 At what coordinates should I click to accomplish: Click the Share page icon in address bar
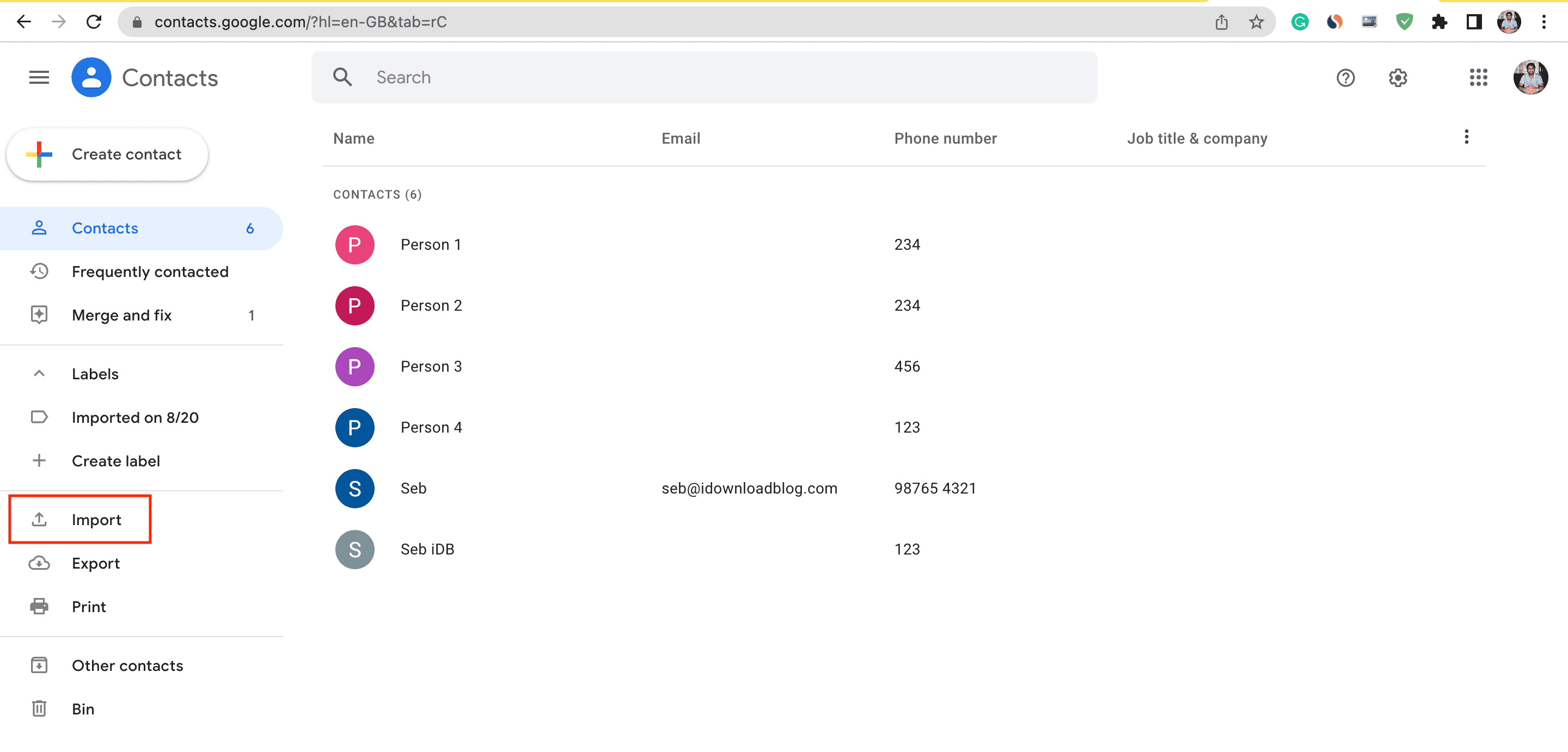tap(1221, 22)
